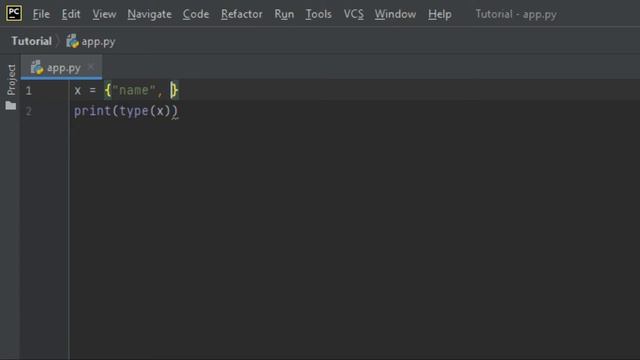The height and width of the screenshot is (360, 640).
Task: Click the closing curly brace on line 1
Action: pyautogui.click(x=175, y=90)
